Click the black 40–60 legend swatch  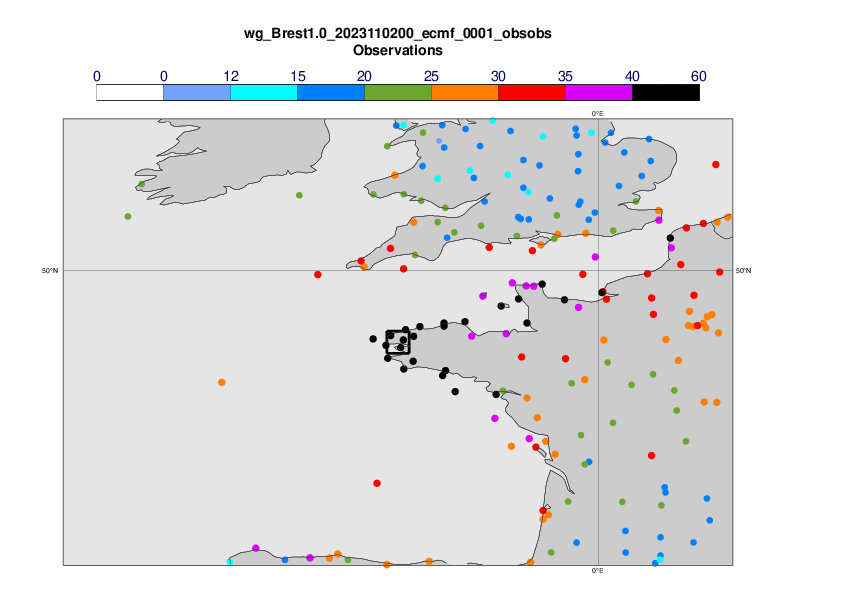pos(666,92)
